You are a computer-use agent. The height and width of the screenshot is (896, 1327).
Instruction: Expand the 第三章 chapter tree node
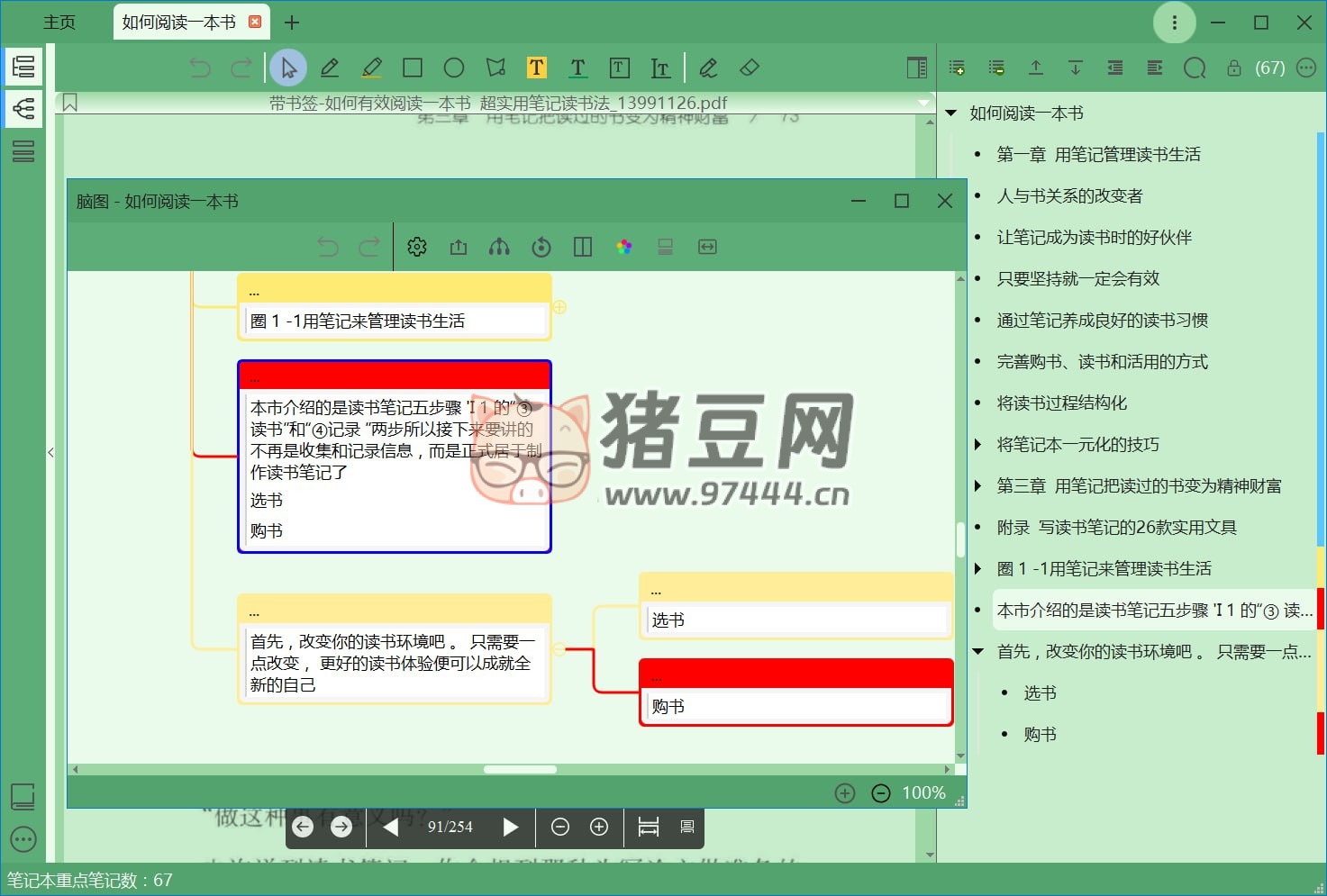coord(978,485)
